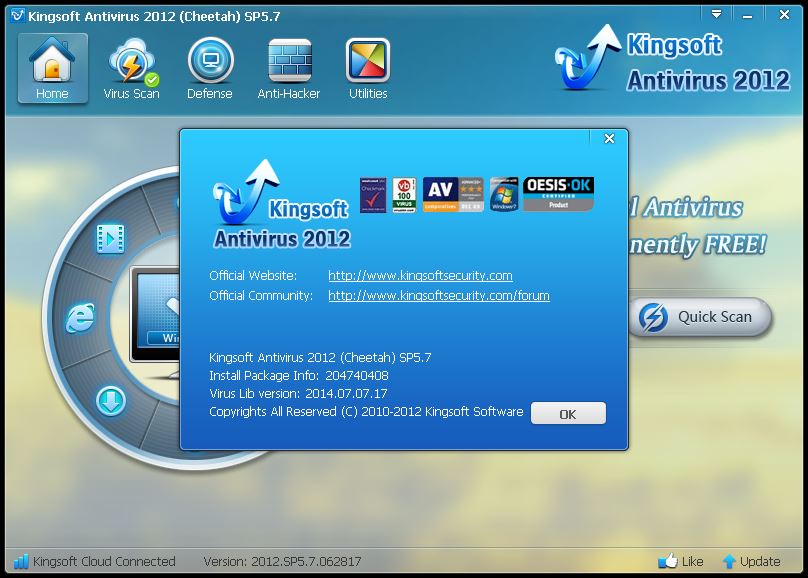The image size is (808, 578).
Task: Click the film strip icon on wheel
Action: [x=111, y=239]
